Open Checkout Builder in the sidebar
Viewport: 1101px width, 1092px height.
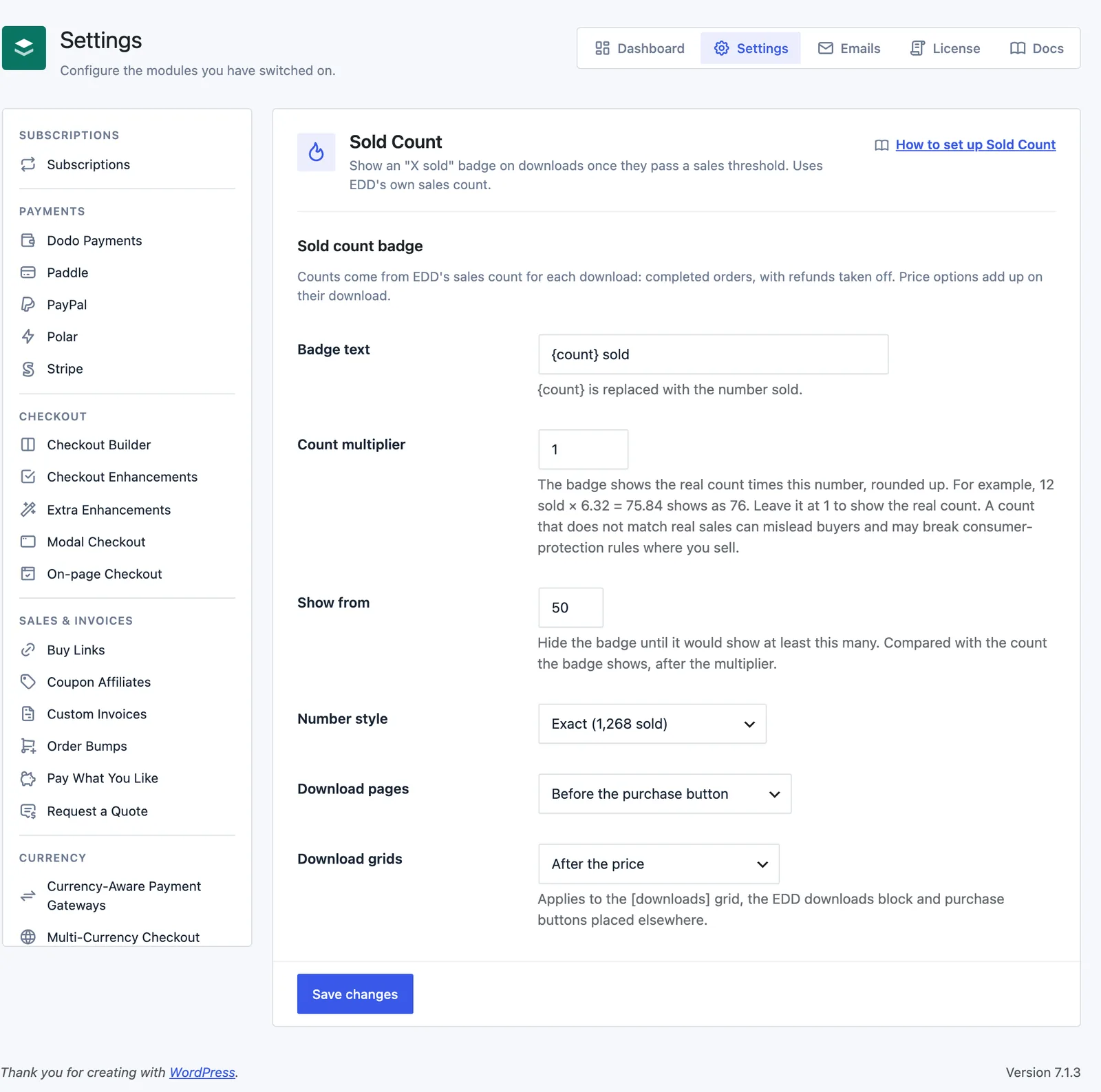coord(127,445)
